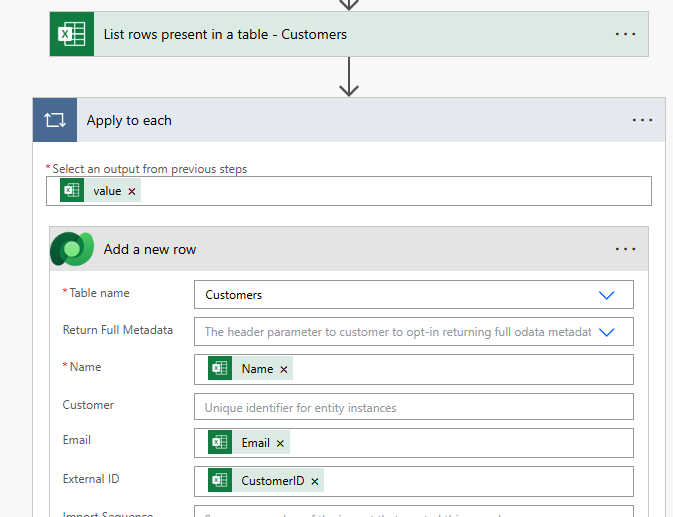The height and width of the screenshot is (517, 673).
Task: Open ellipsis menu for List rows step
Action: click(626, 34)
